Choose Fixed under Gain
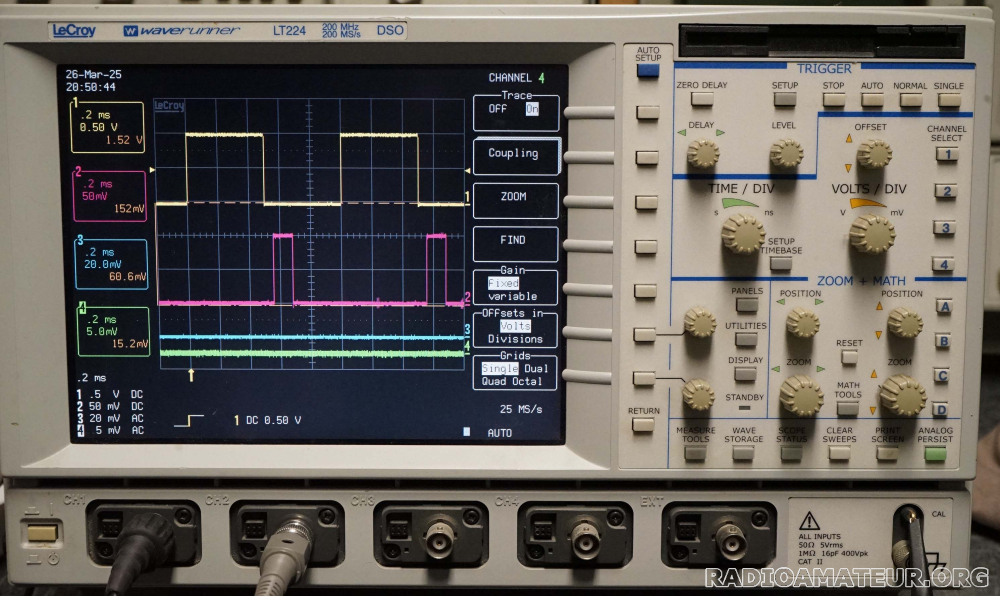Viewport: 1000px width, 596px height. (x=503, y=284)
